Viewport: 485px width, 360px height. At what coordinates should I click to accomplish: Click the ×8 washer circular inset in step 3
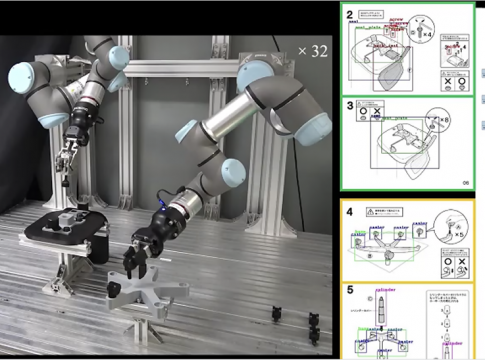click(438, 120)
